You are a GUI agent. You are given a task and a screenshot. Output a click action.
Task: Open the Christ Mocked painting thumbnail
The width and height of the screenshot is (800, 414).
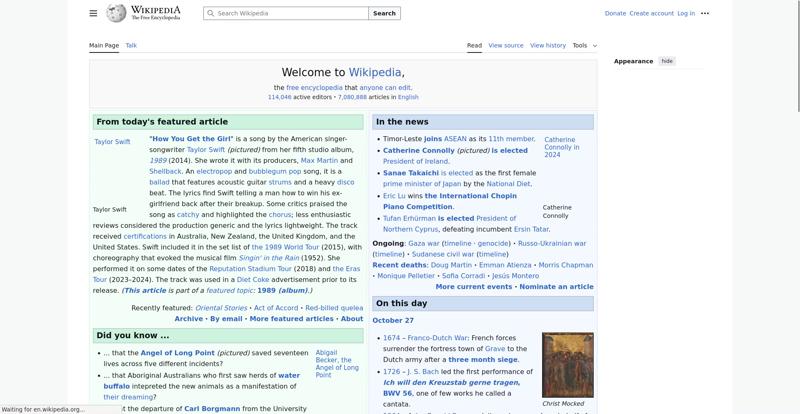click(x=567, y=365)
